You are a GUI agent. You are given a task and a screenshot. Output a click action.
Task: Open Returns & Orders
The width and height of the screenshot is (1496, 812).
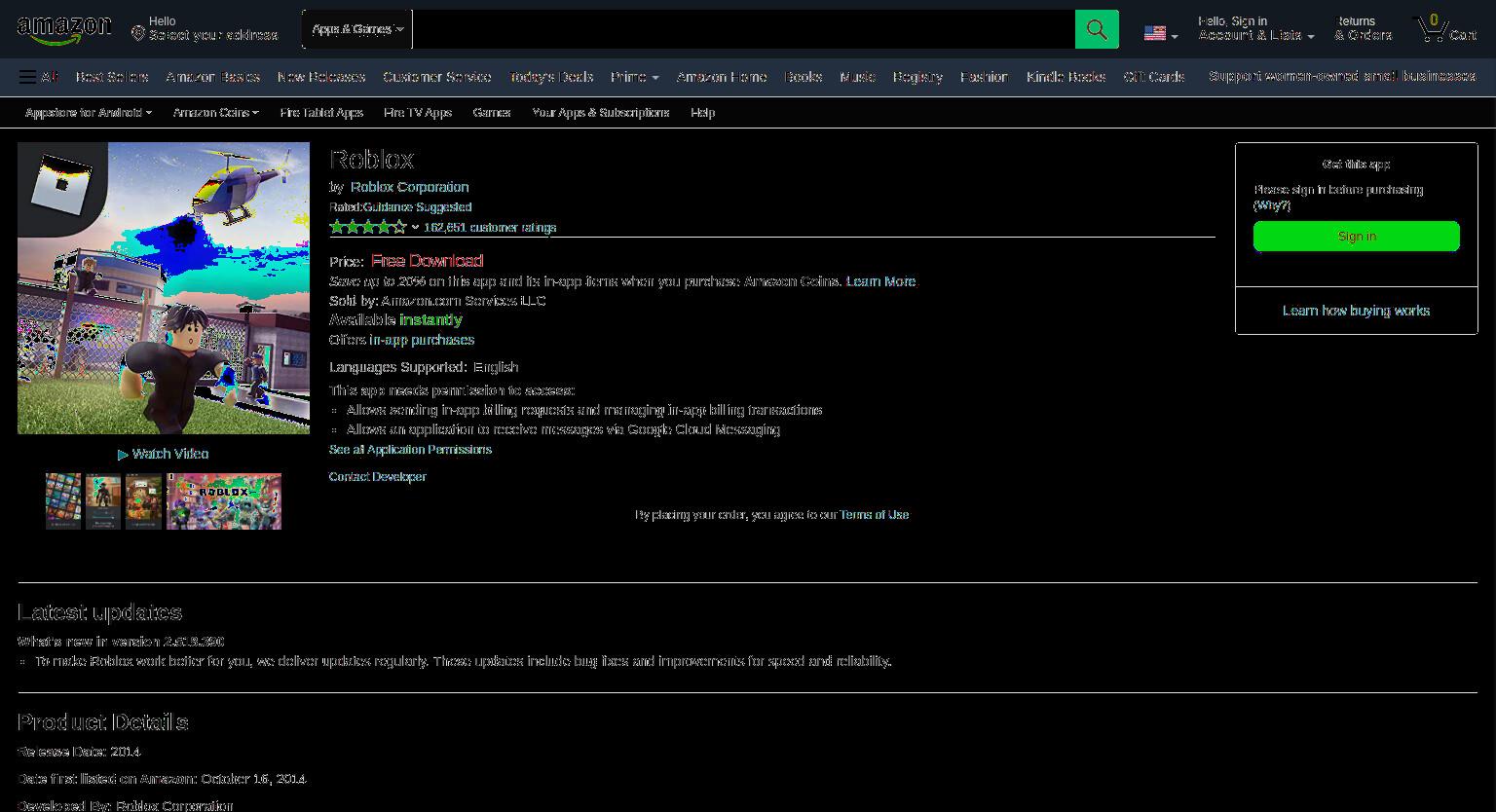tap(1364, 28)
